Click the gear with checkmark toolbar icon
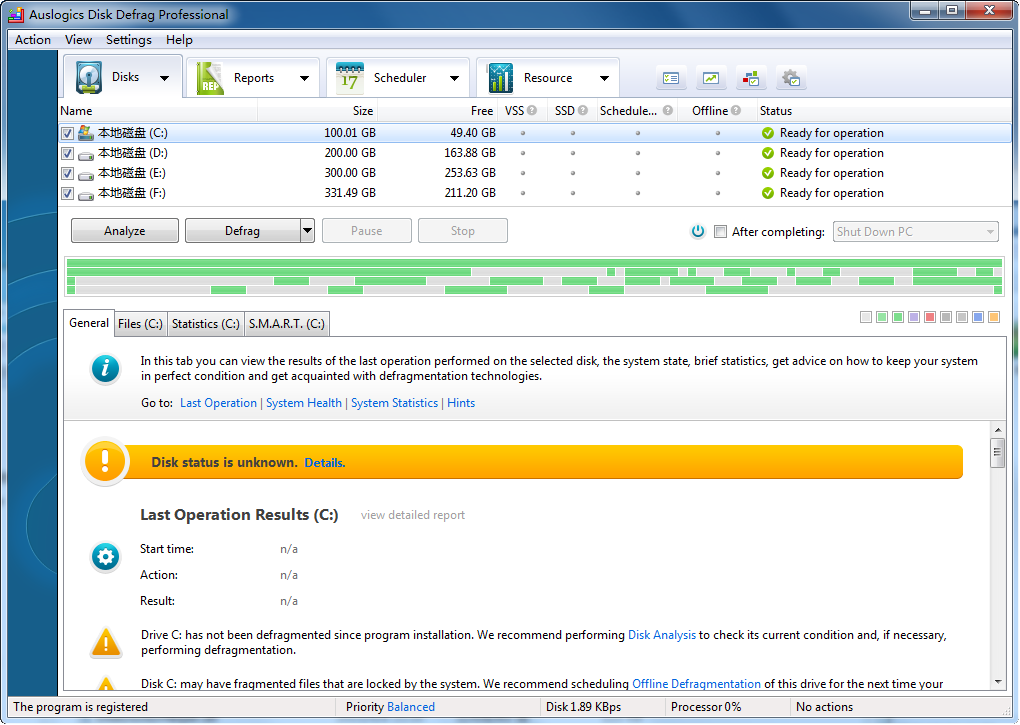Viewport: 1020px width, 725px height. pyautogui.click(x=791, y=79)
